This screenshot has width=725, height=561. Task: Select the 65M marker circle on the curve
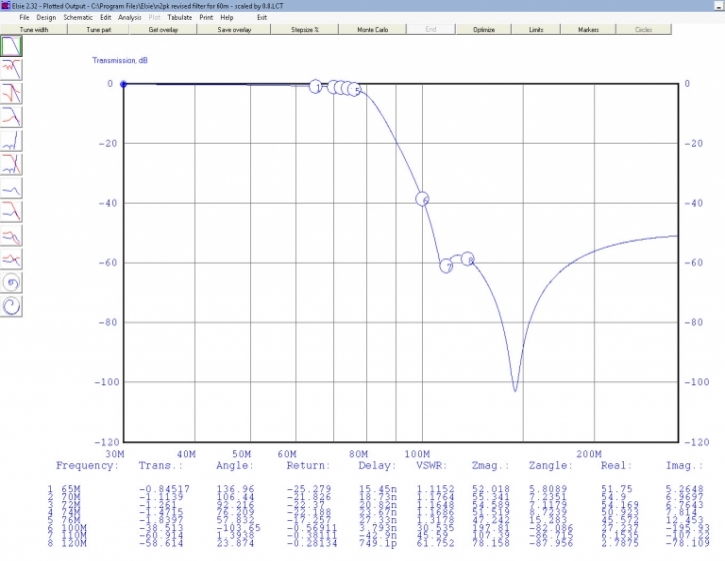coord(316,86)
